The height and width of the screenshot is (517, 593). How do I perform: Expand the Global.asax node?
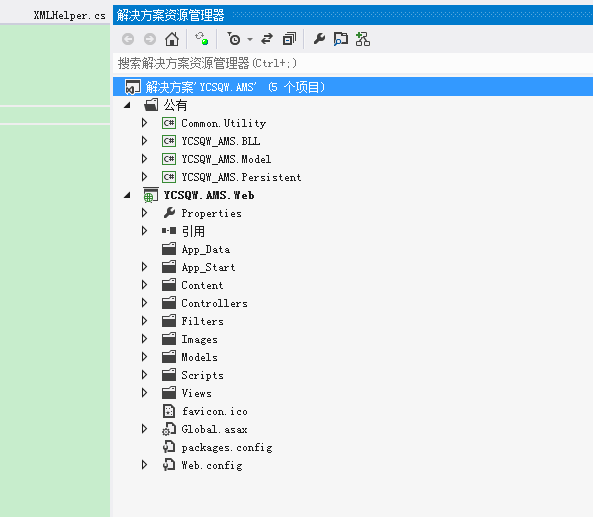[144, 429]
